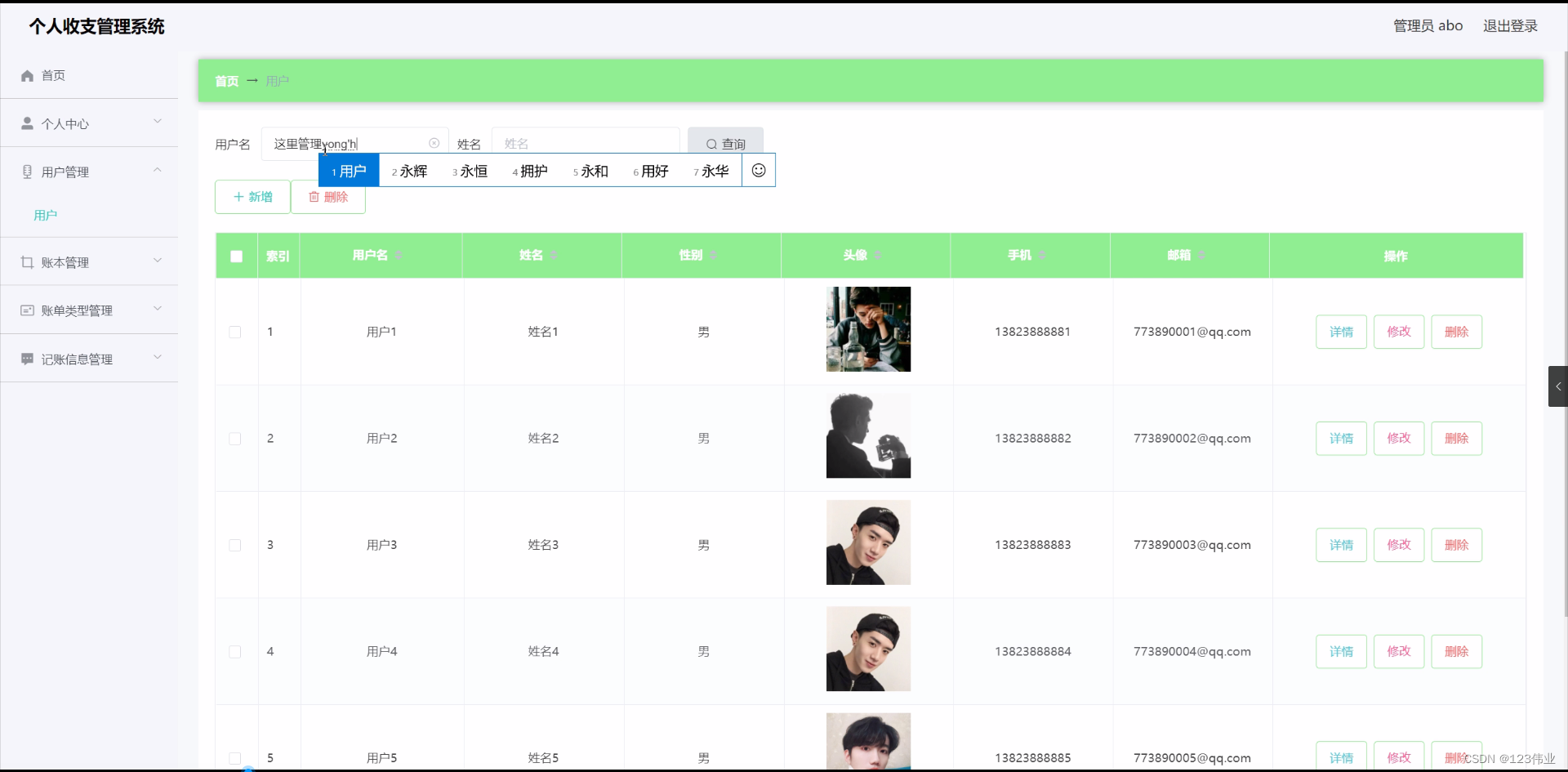Open the smiley emoji icon in suggestion bar
1568x772 pixels.
pyautogui.click(x=759, y=170)
